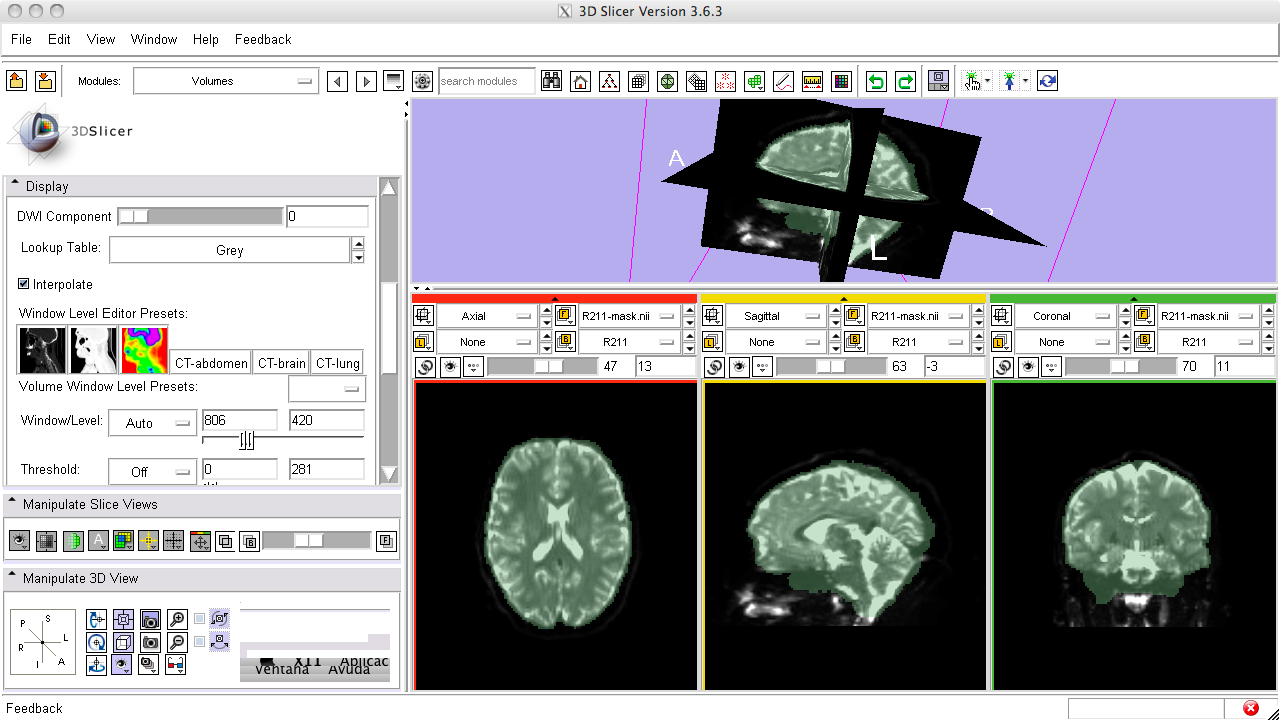Click the red-blue stereo glasses icon
This screenshot has width=1280, height=721.
(x=176, y=664)
